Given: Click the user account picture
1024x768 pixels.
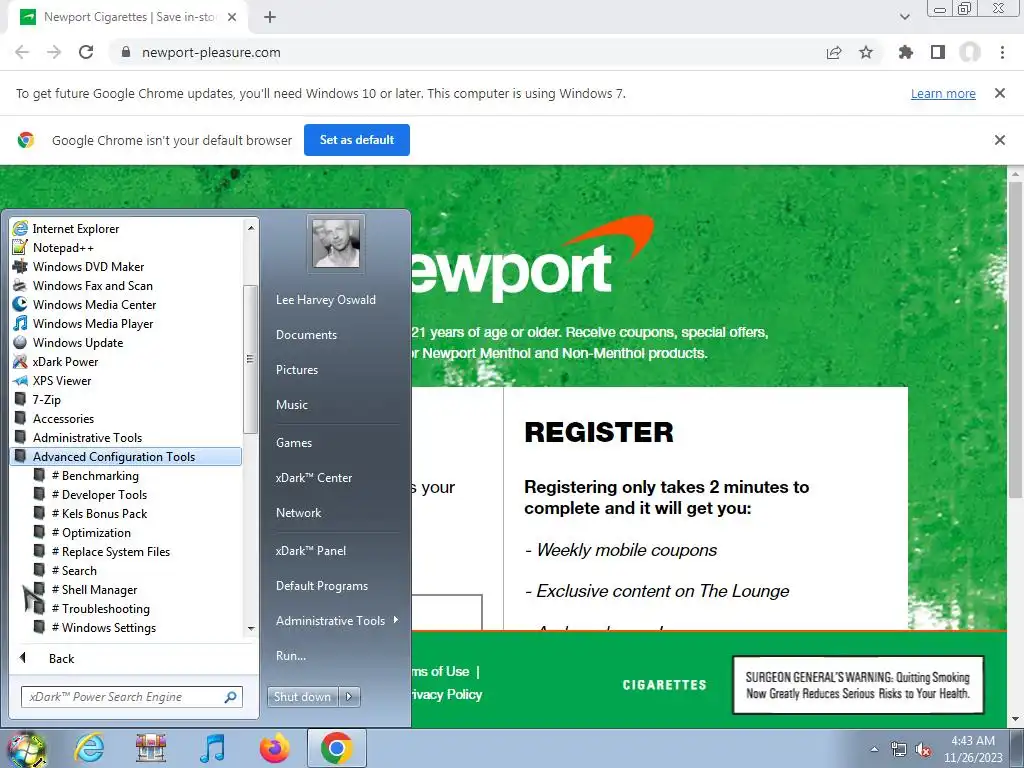Looking at the screenshot, I should coord(336,243).
